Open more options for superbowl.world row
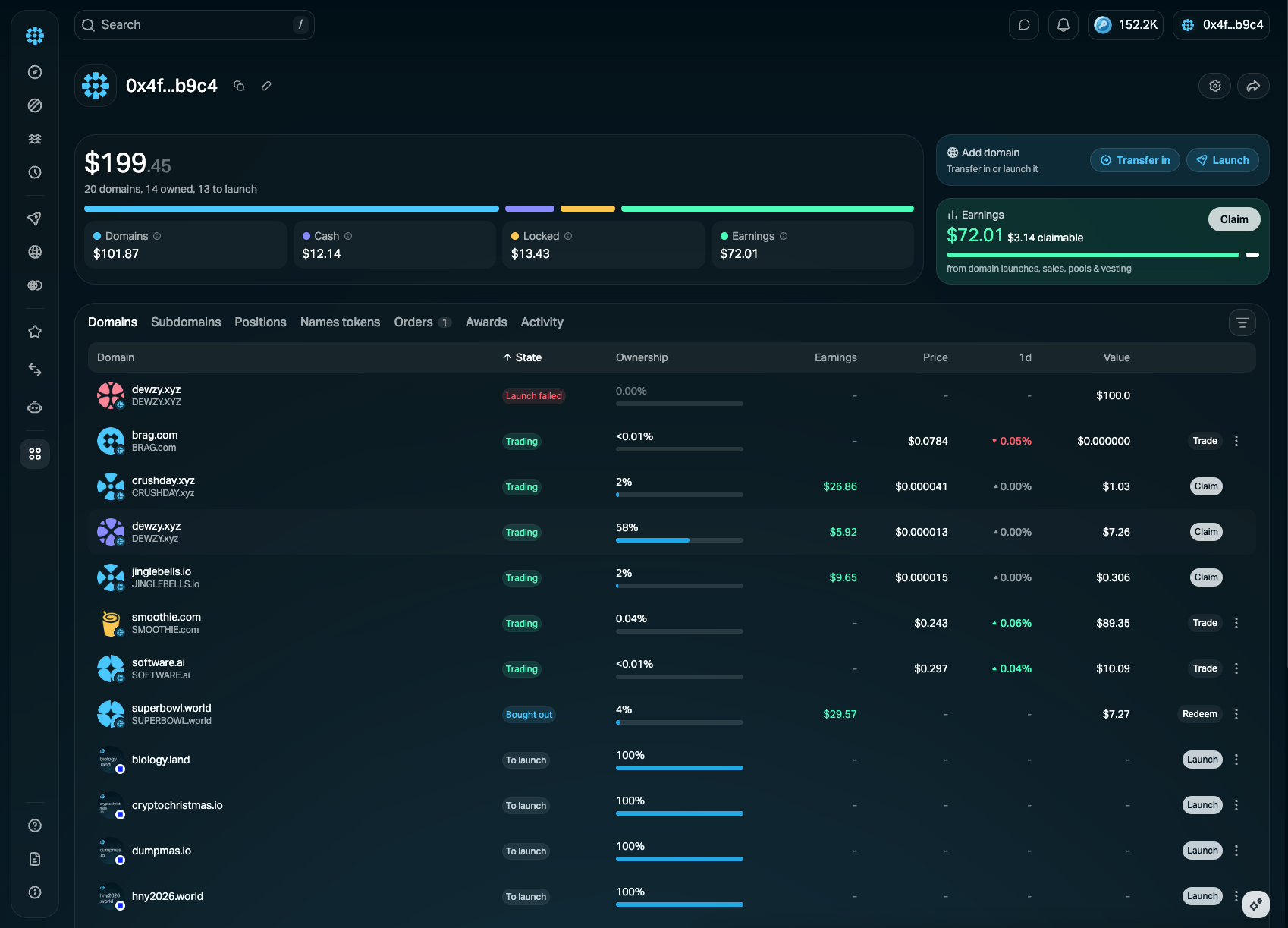Screen dimensions: 1288x928 [x=1236, y=714]
